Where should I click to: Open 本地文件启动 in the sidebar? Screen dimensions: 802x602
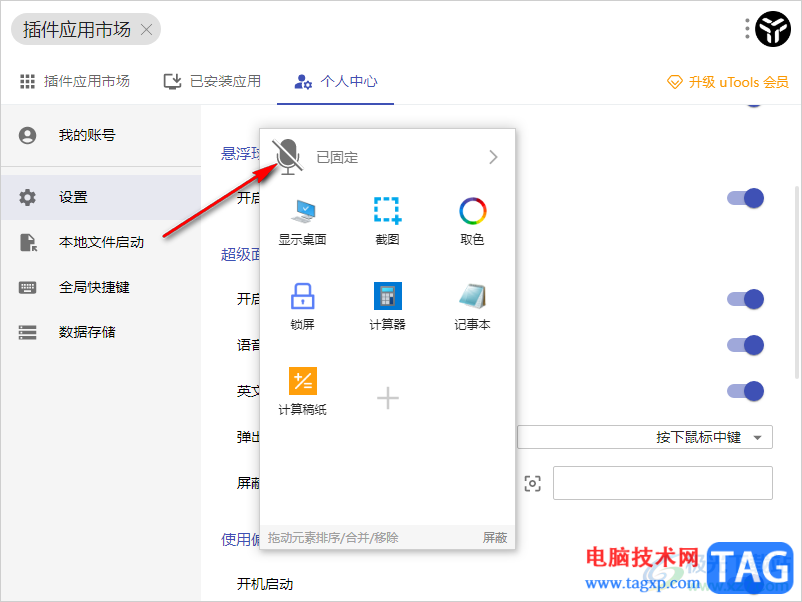(101, 242)
